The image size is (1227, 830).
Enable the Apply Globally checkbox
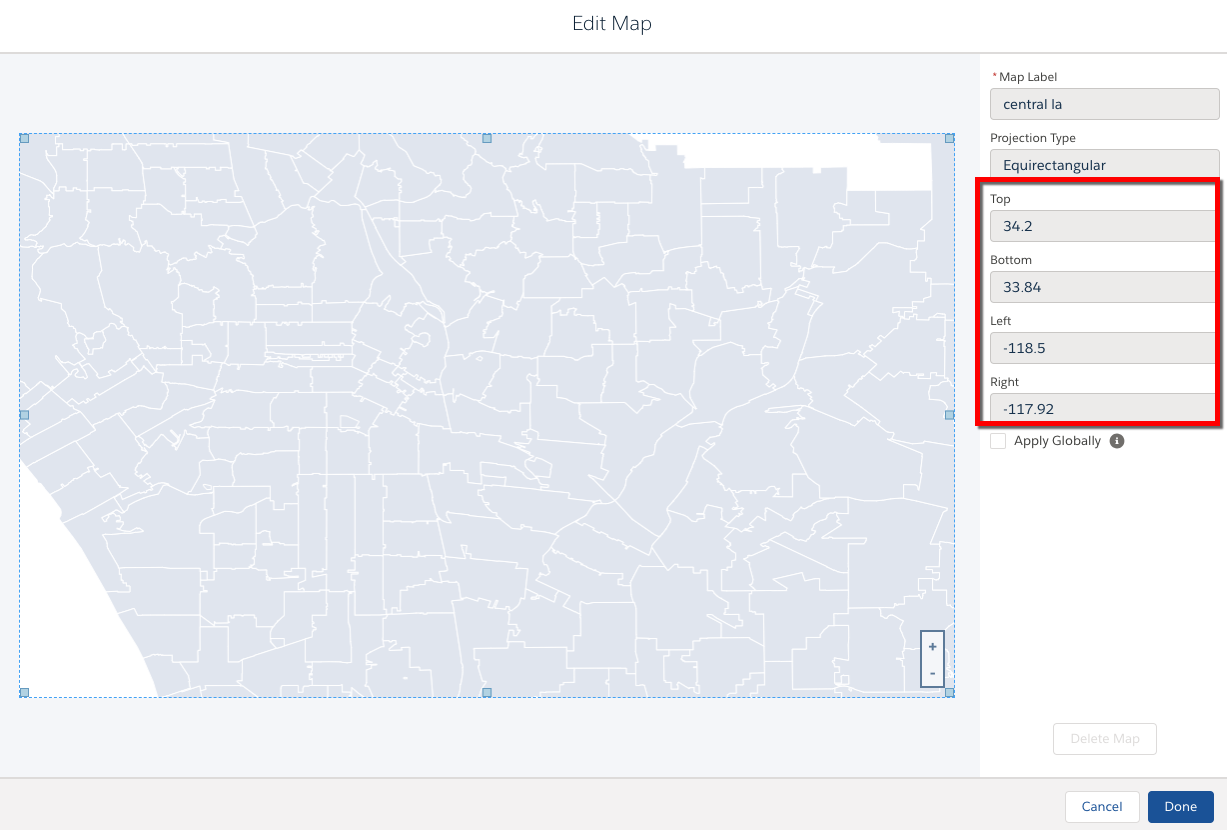(998, 441)
